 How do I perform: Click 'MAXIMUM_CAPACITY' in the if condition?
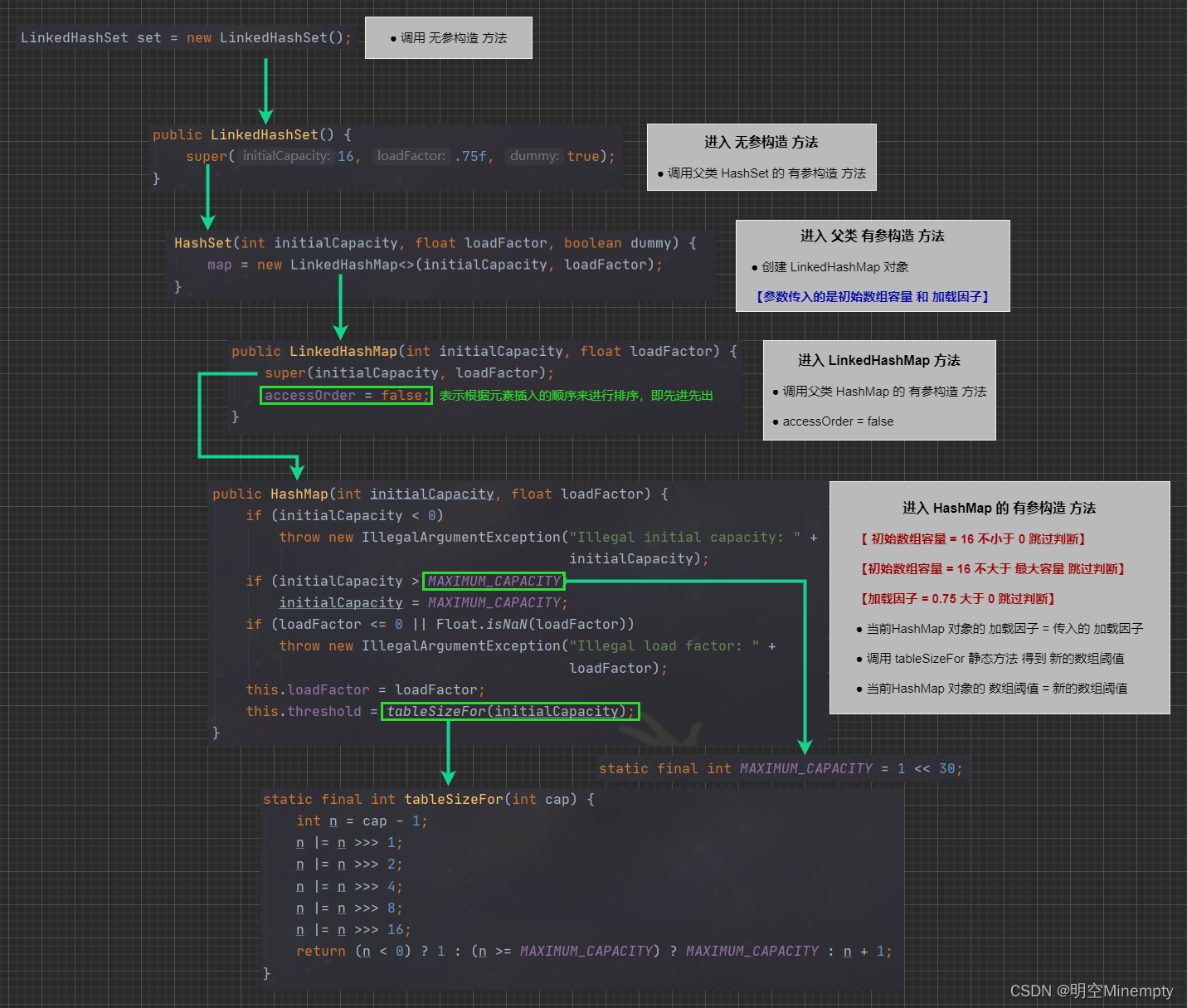[x=494, y=581]
